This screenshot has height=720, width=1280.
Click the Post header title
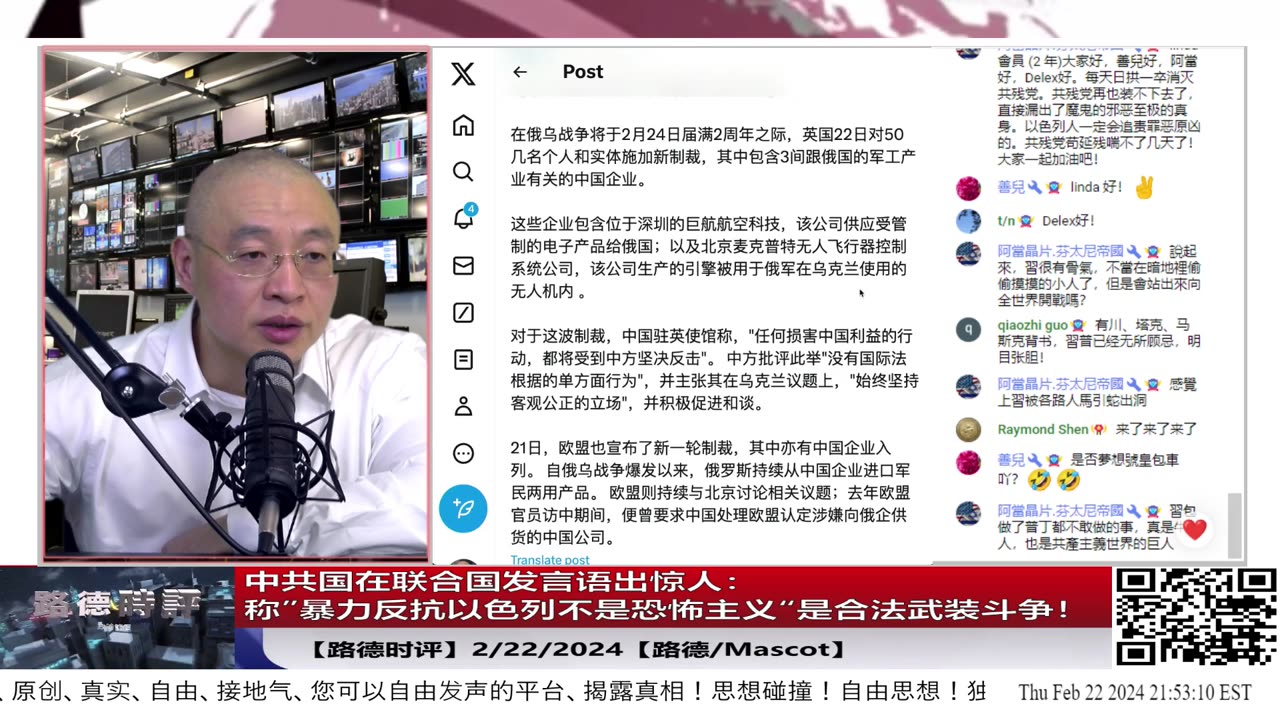[583, 72]
